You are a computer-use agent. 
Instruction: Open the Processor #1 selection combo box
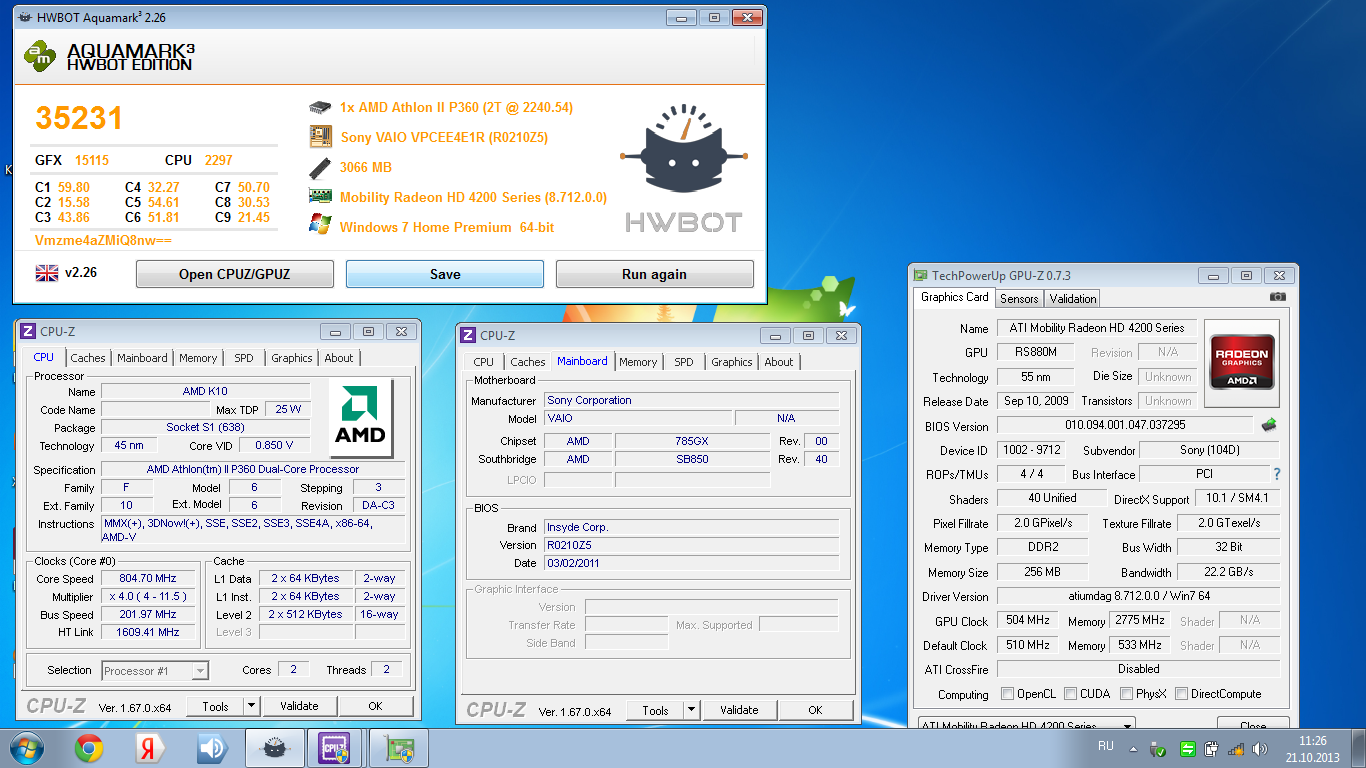155,670
